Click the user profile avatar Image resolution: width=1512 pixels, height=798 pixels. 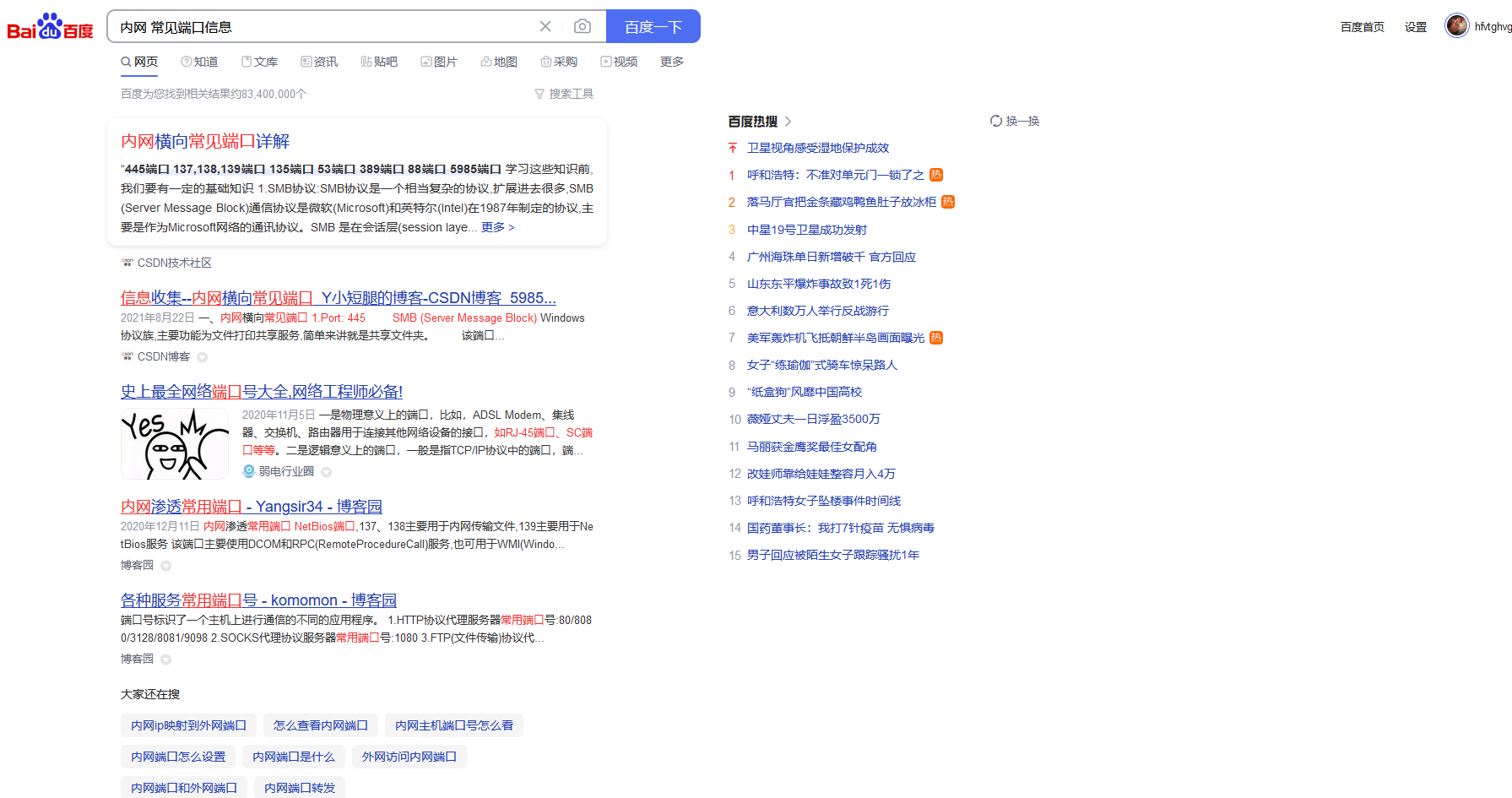pos(1457,25)
